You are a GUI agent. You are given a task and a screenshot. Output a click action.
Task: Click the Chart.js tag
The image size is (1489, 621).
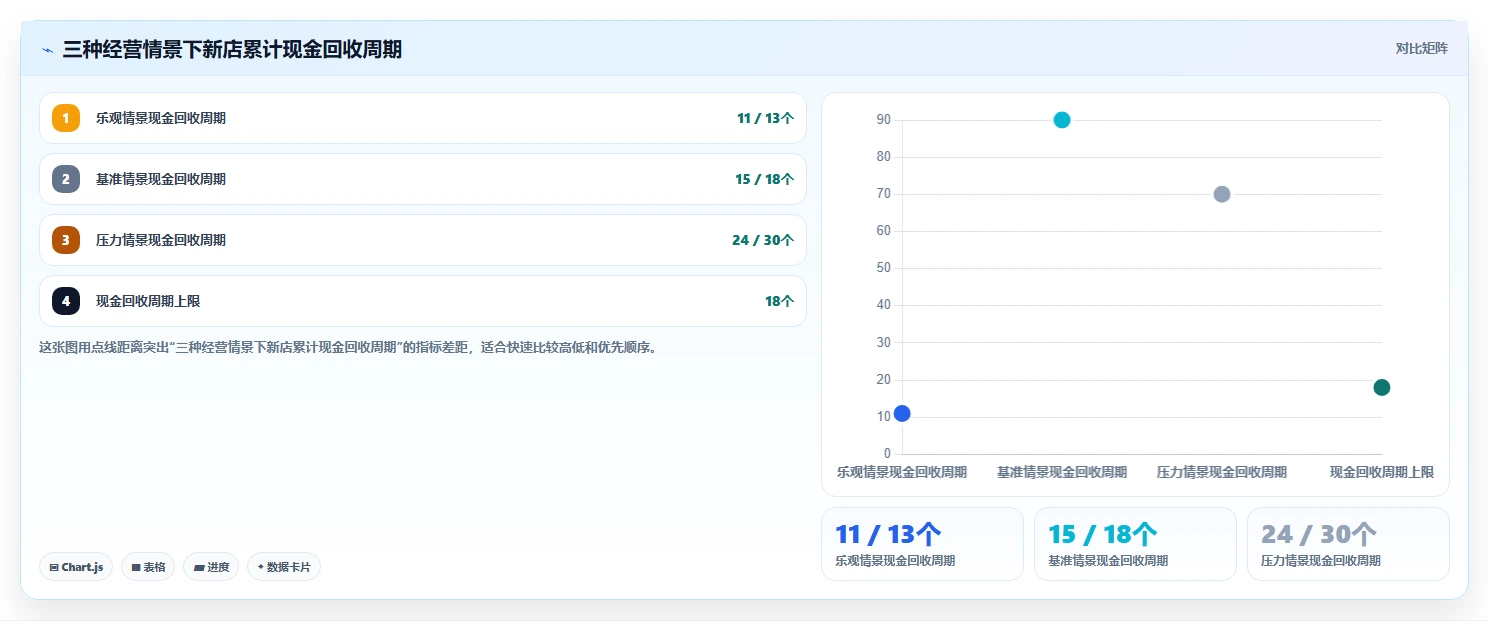coord(76,567)
